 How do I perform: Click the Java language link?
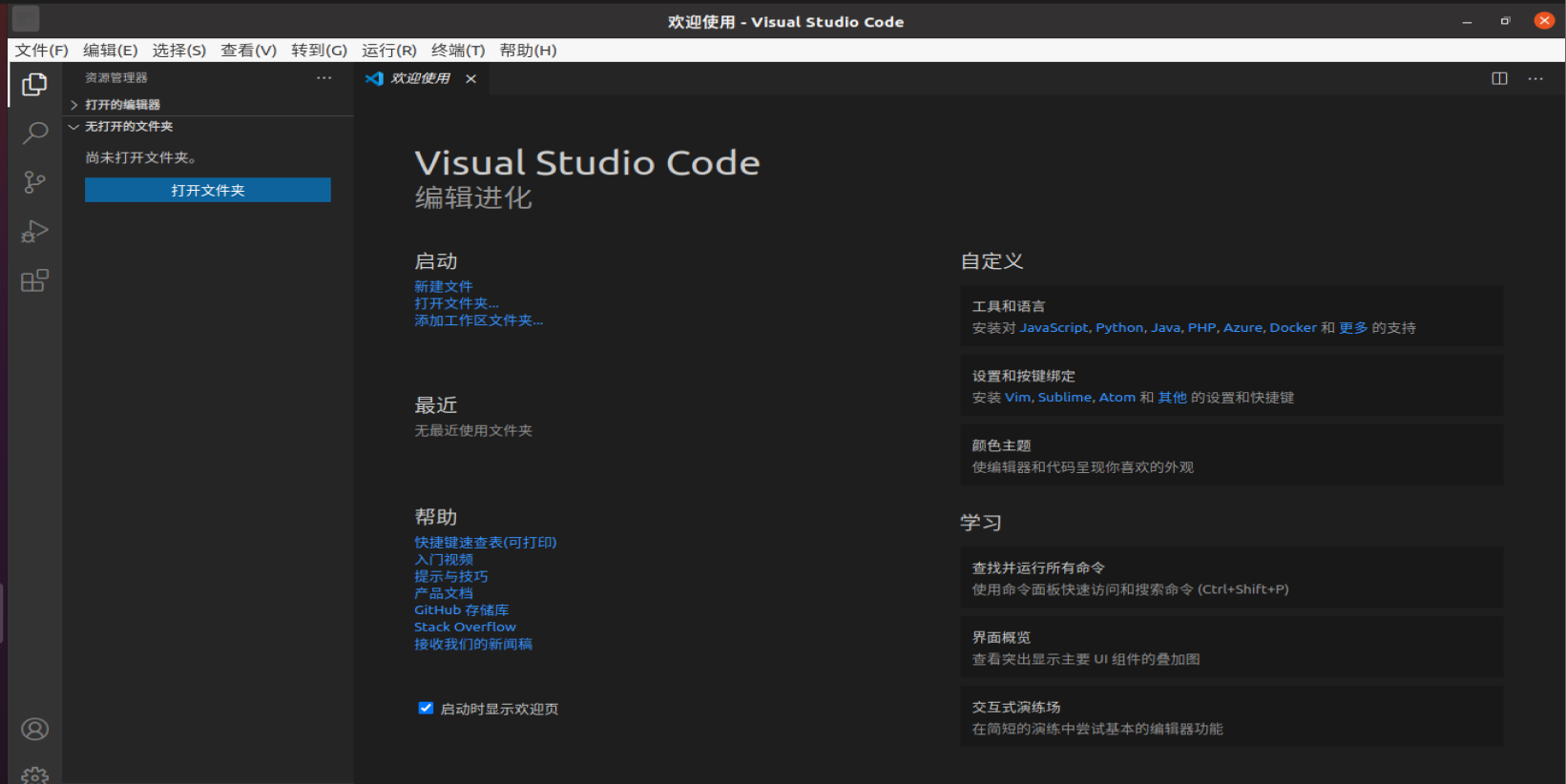click(x=1165, y=327)
